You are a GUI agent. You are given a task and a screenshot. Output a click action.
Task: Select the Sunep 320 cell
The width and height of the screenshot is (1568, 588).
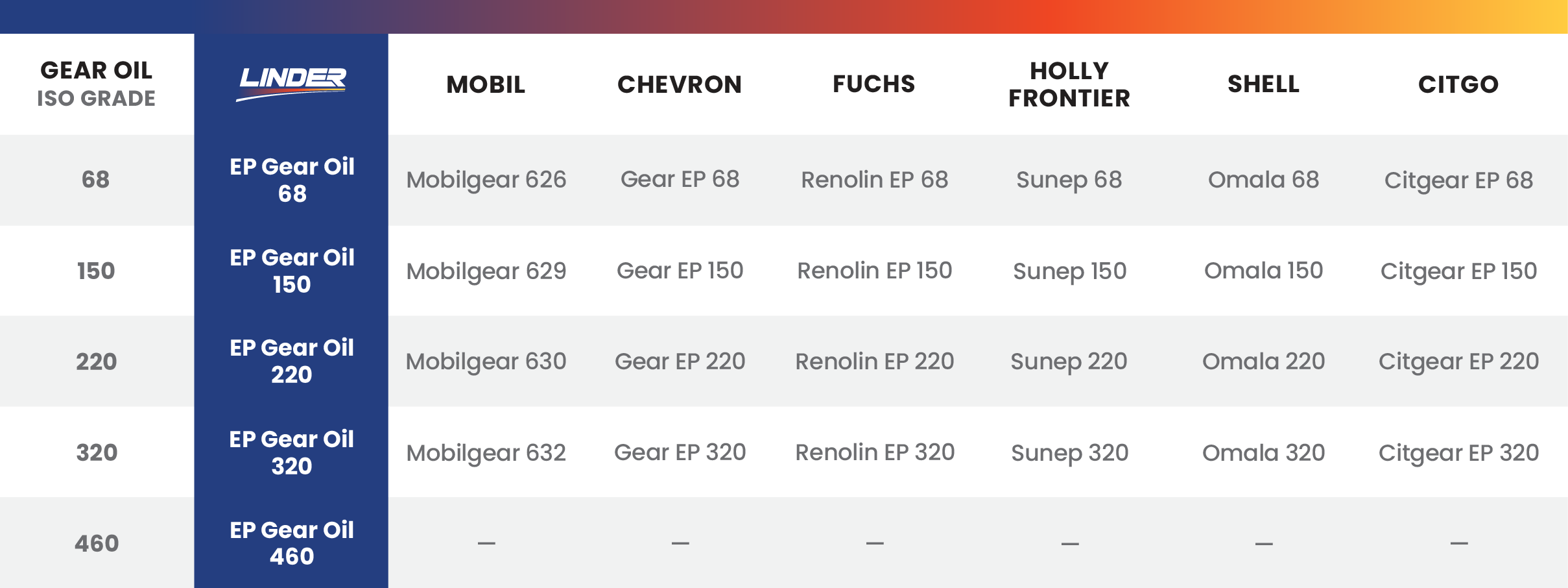point(1069,452)
